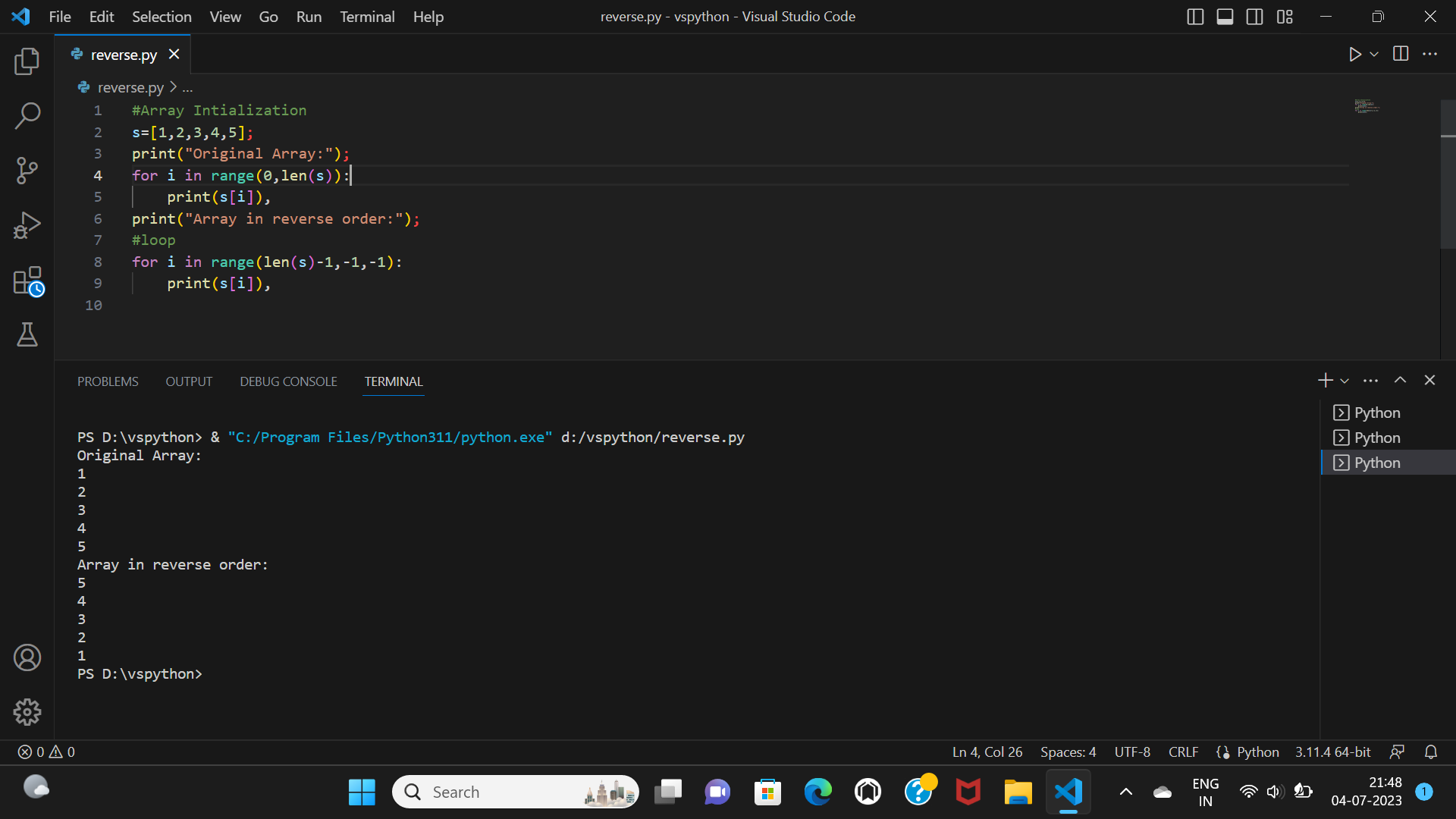Open the Selection menu
Image resolution: width=1456 pixels, height=819 pixels.
coord(162,17)
